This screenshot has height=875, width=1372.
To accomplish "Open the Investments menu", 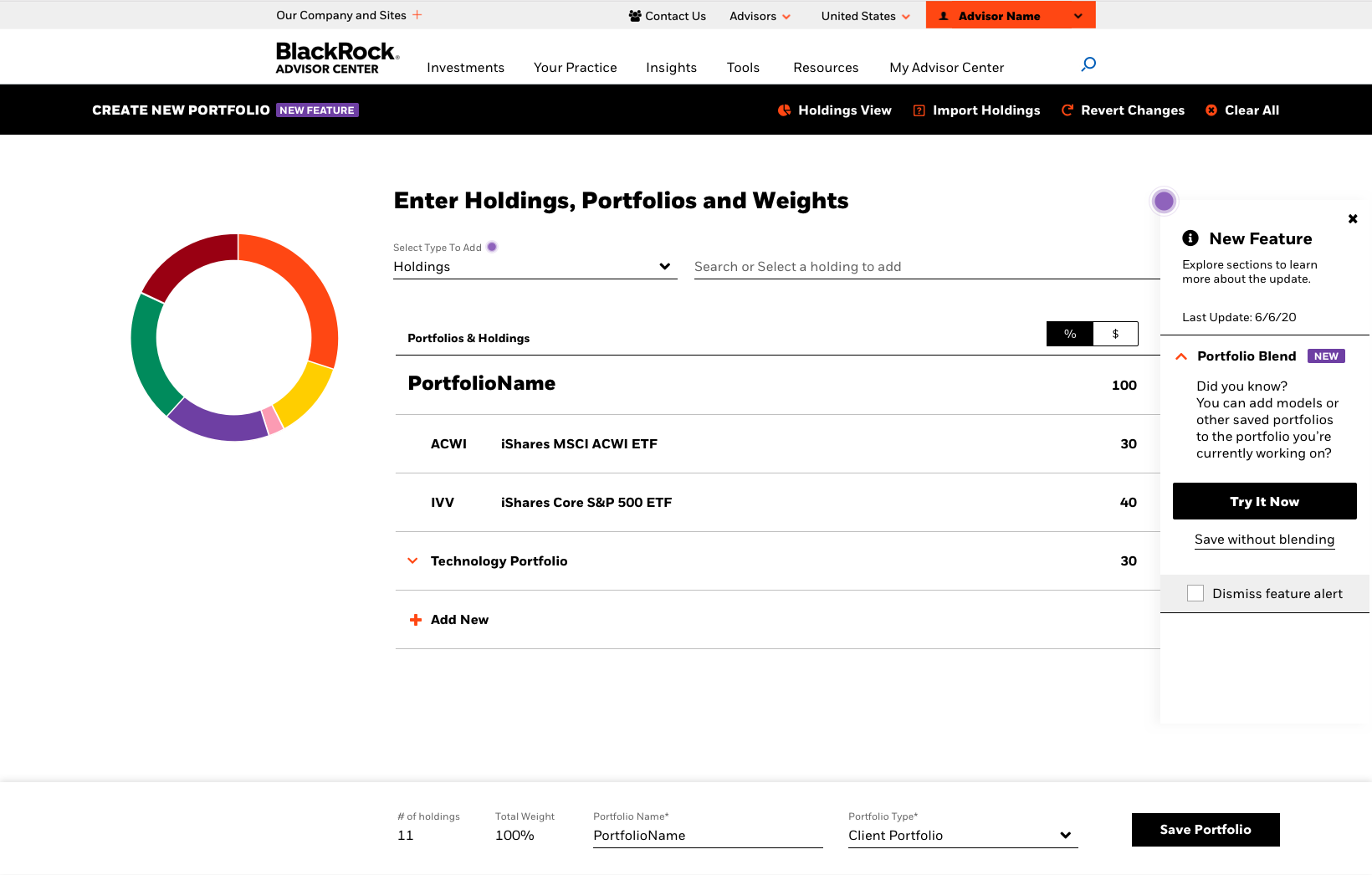I will pyautogui.click(x=465, y=68).
